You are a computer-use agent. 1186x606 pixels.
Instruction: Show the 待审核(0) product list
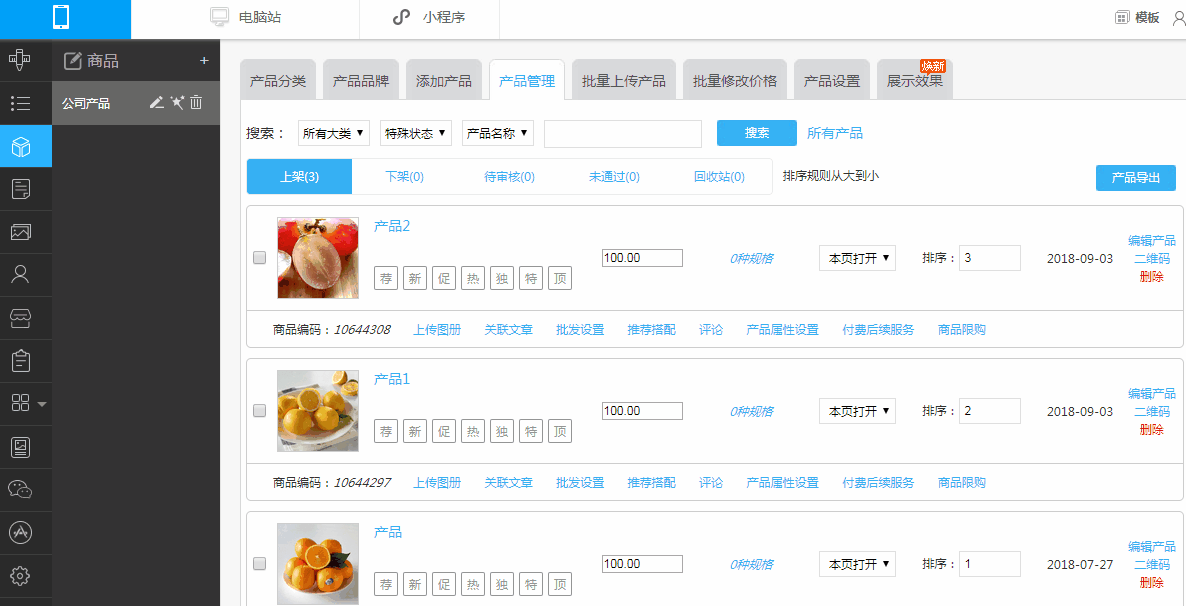pyautogui.click(x=509, y=177)
